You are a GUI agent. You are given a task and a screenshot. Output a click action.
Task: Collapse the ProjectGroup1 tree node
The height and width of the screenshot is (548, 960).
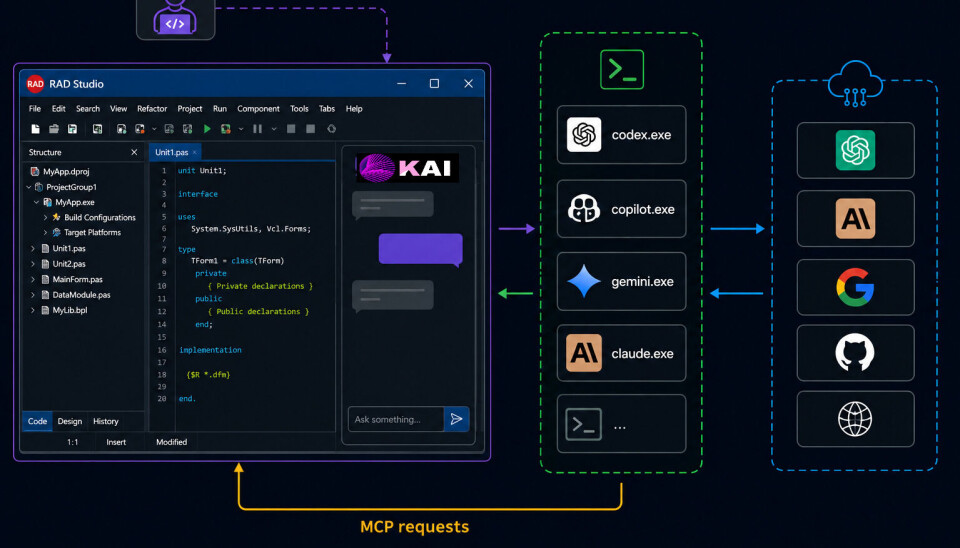[29, 187]
